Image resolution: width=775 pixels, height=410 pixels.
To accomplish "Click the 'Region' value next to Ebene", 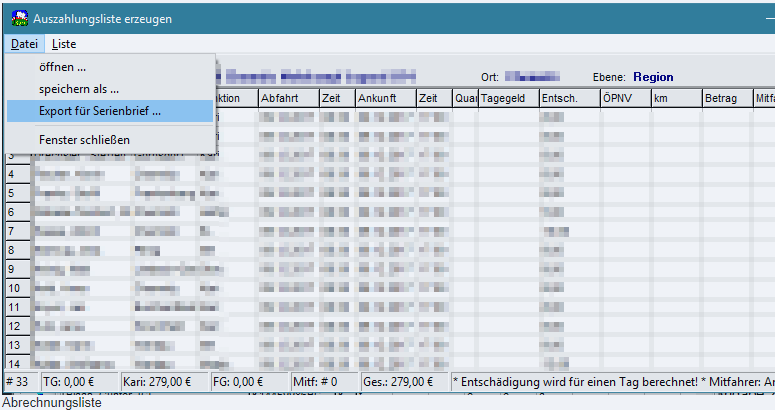I will (x=653, y=77).
